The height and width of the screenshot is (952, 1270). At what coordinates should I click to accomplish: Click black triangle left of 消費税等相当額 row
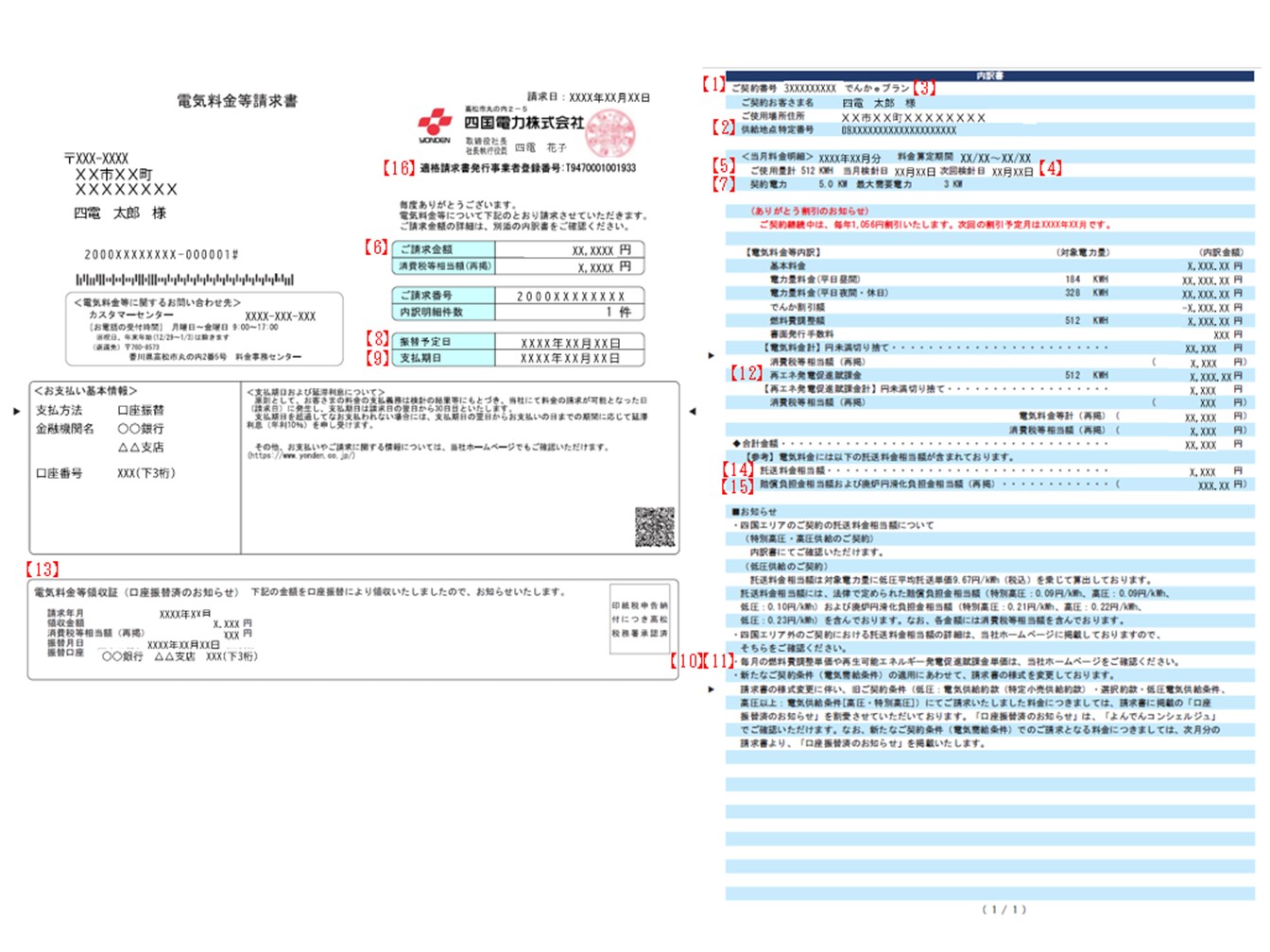(x=711, y=356)
